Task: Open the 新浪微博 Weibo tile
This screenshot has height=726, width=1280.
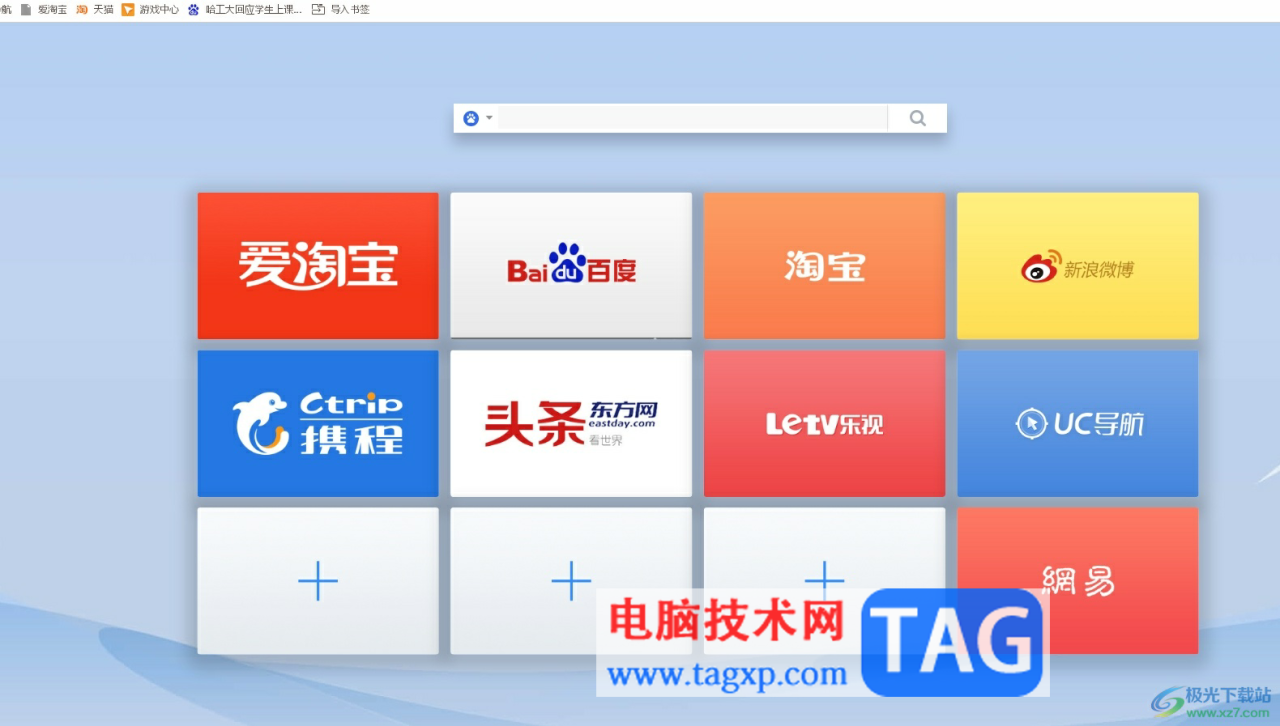Action: click(x=1077, y=266)
